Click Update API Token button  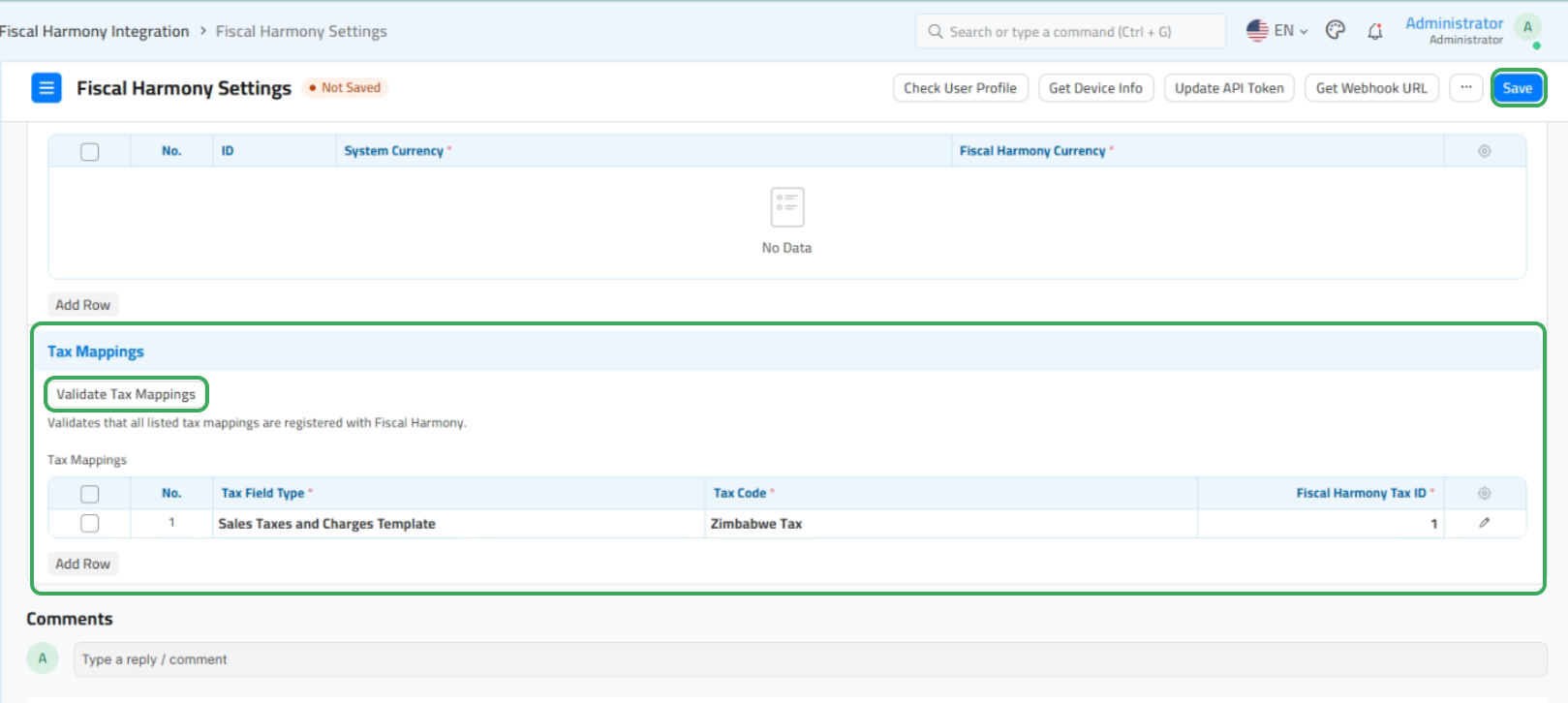click(x=1229, y=88)
